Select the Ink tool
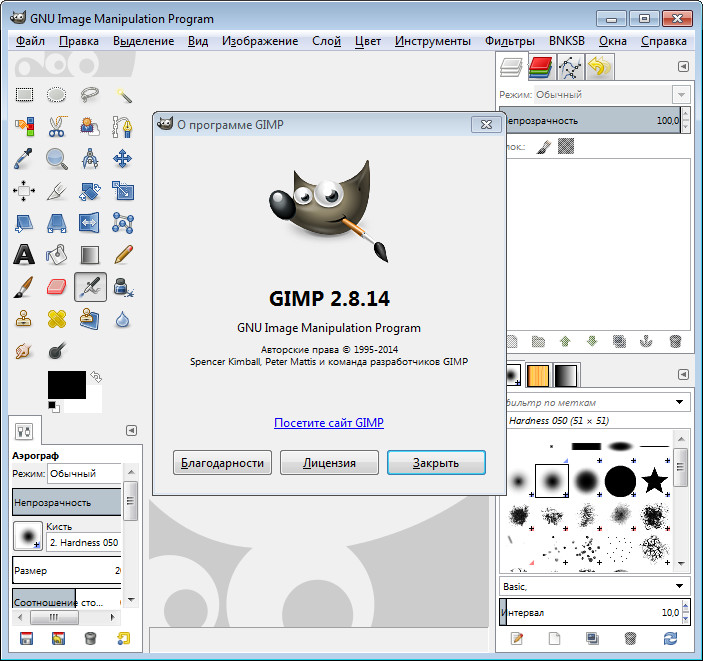This screenshot has height=661, width=703. [123, 287]
